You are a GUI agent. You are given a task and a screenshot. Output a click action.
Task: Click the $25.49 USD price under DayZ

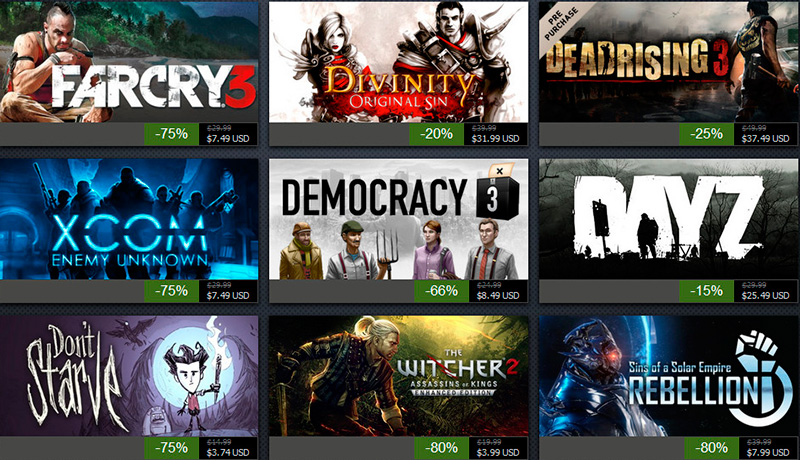[765, 295]
